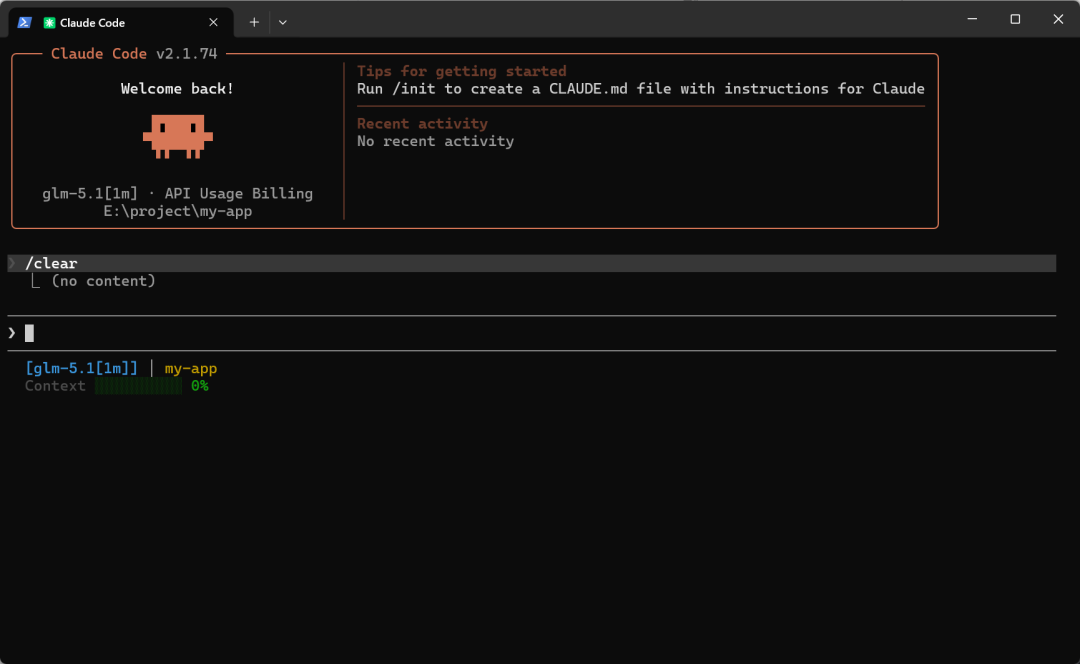Image resolution: width=1080 pixels, height=664 pixels.
Task: Click the blue [glm-5.1[1m]] status label
Action: (81, 369)
